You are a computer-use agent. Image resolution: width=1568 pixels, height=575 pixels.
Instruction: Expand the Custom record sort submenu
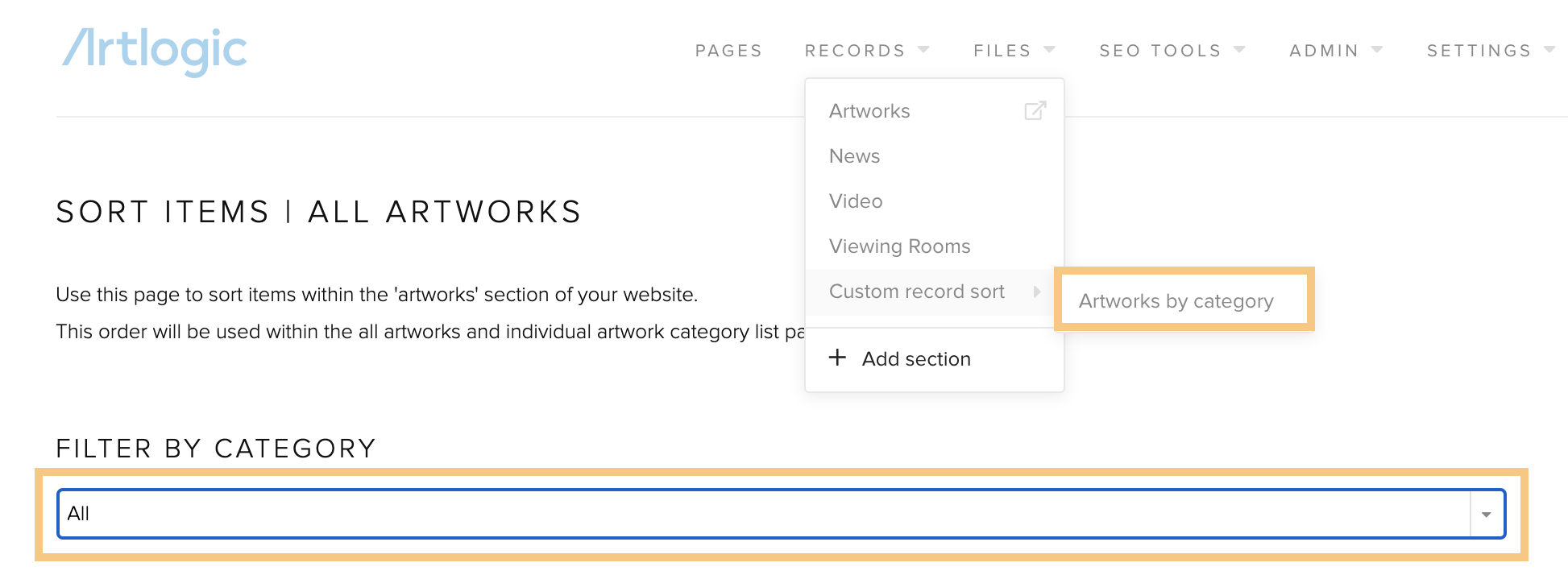pyautogui.click(x=935, y=292)
